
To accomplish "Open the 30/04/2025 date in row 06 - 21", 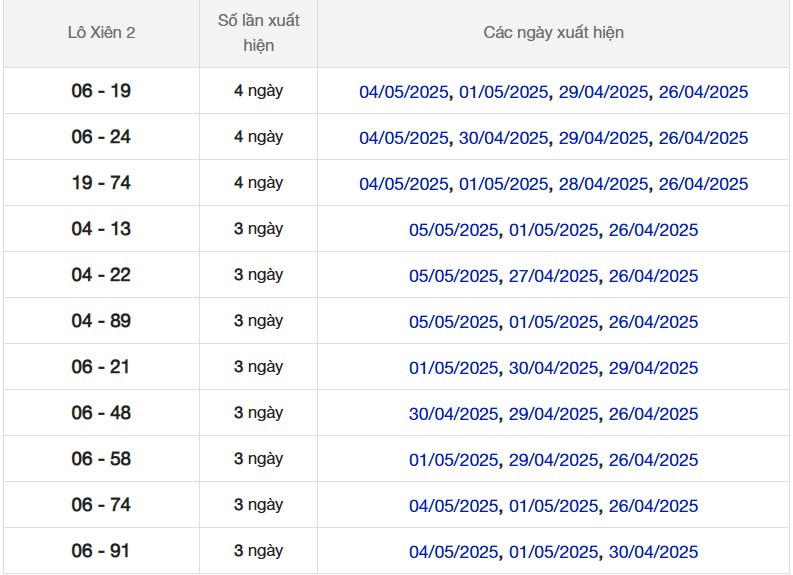I will [x=553, y=368].
